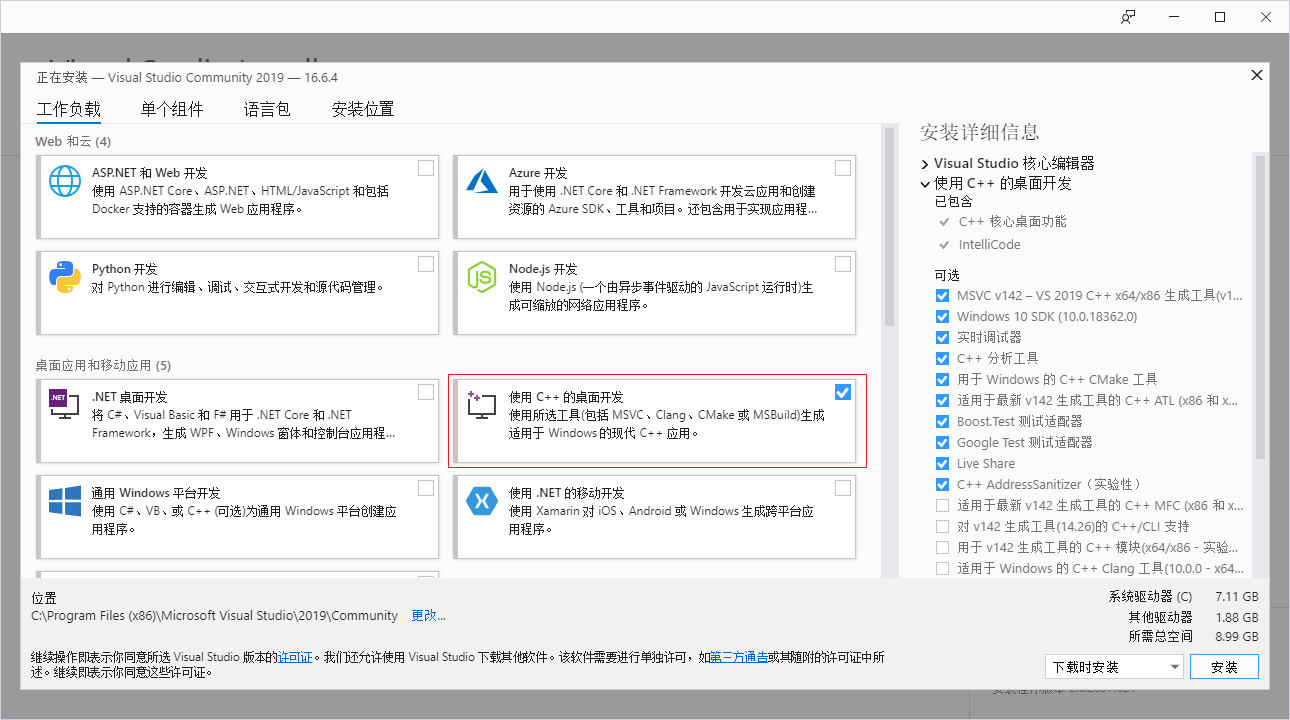Screen dimensions: 1290x720
Task: Click the 桌面应用和移动应用 (5) heading
Action: [x=103, y=366]
